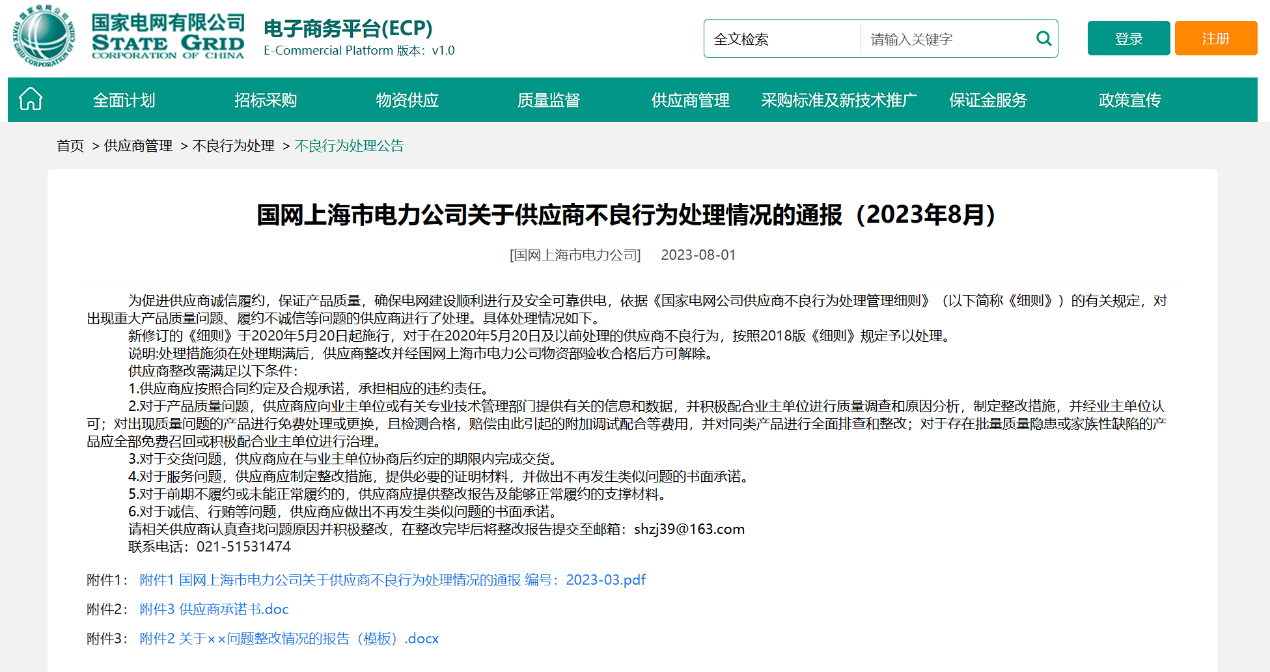Open the 招标采购 menu

pyautogui.click(x=265, y=100)
